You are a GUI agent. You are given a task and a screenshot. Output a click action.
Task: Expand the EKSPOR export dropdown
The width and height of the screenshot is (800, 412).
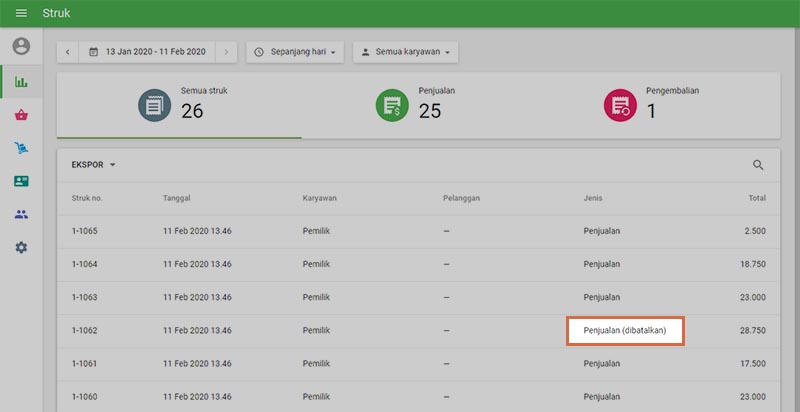click(94, 165)
